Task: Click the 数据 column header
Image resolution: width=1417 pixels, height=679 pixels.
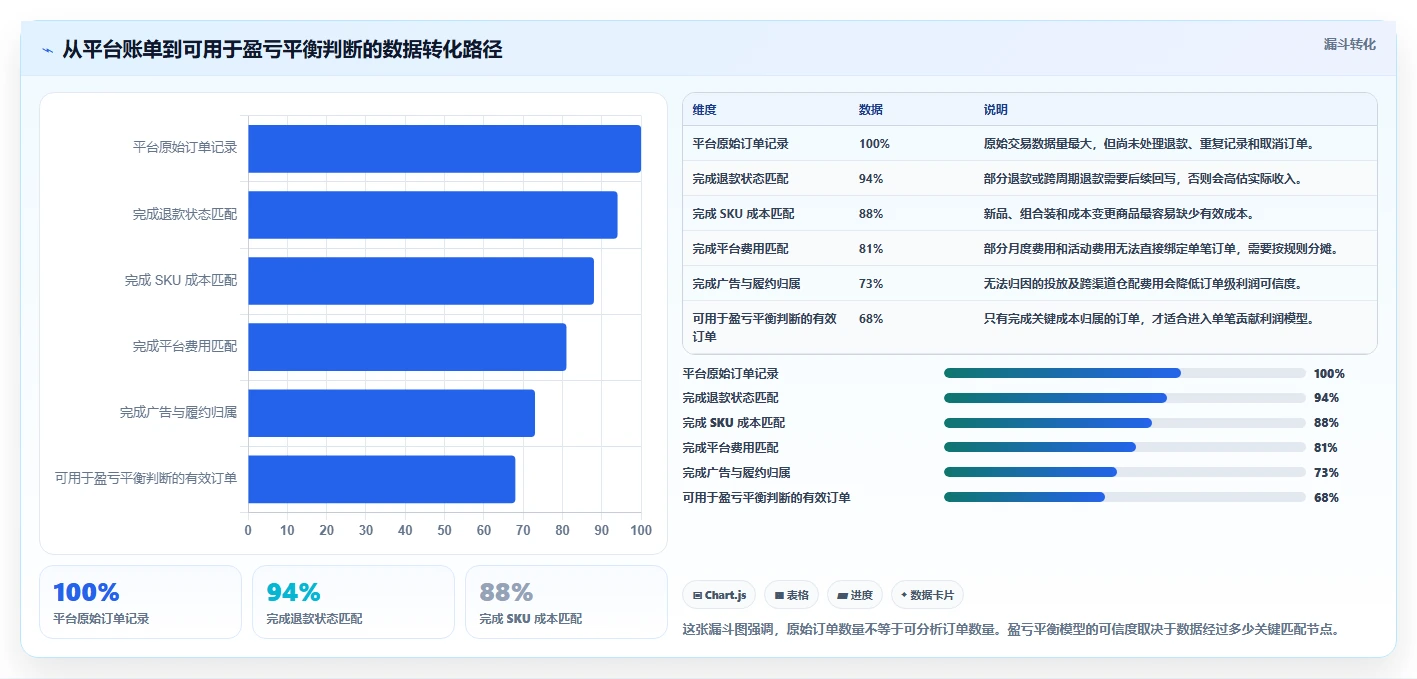Action: (870, 110)
